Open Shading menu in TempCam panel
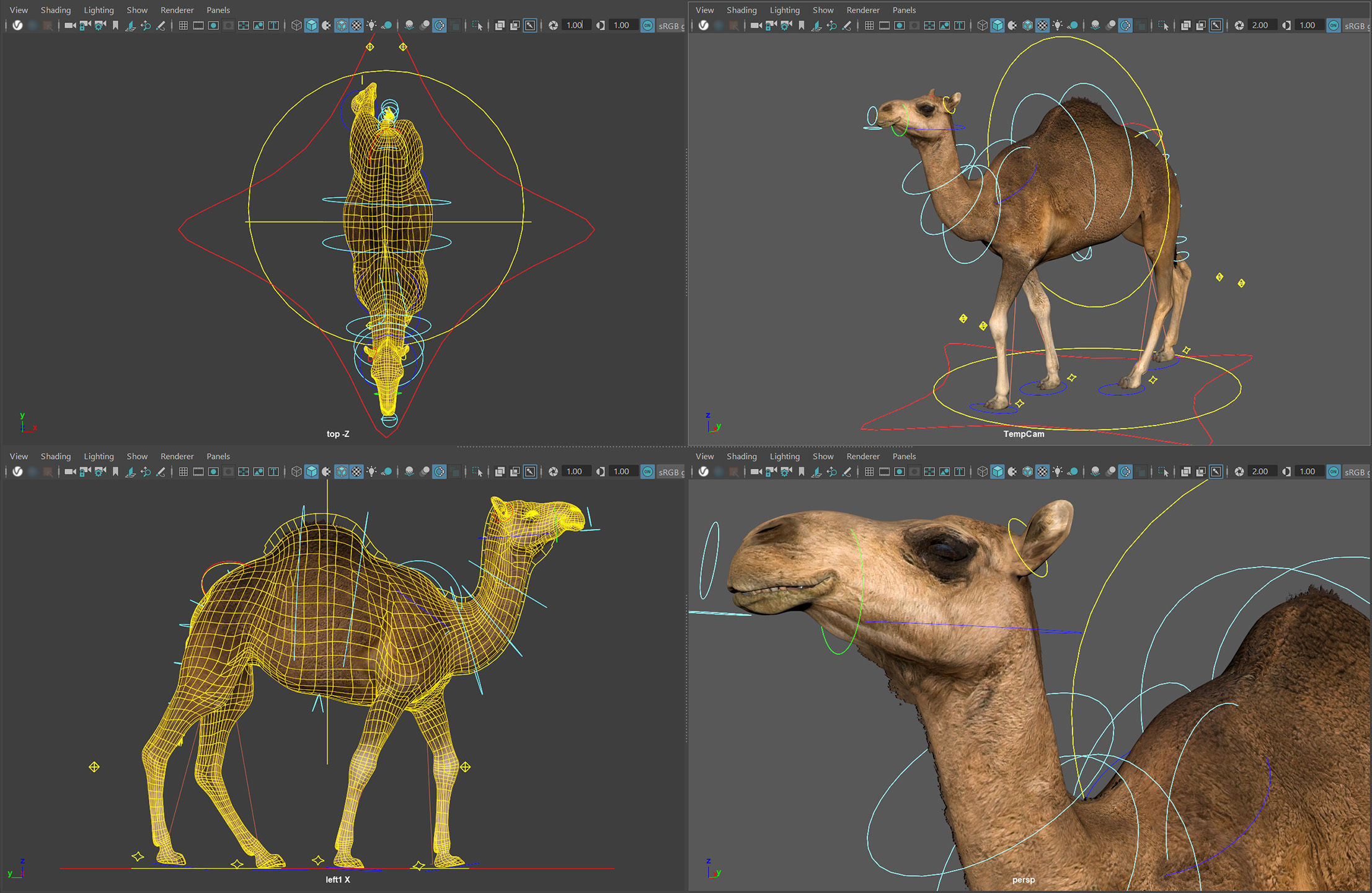Viewport: 1372px width, 893px height. [x=741, y=10]
